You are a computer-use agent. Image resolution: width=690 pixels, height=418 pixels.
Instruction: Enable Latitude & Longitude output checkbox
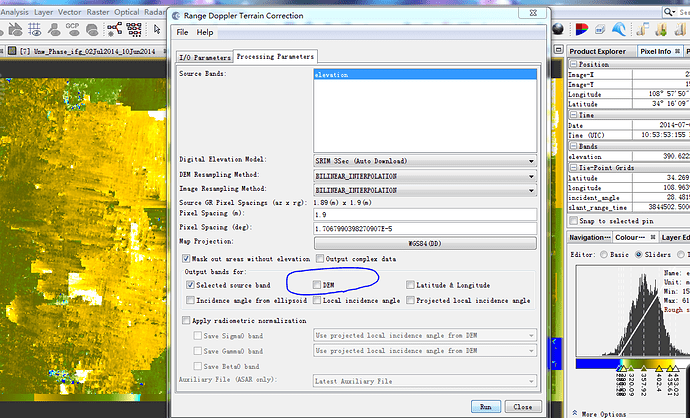(410, 285)
